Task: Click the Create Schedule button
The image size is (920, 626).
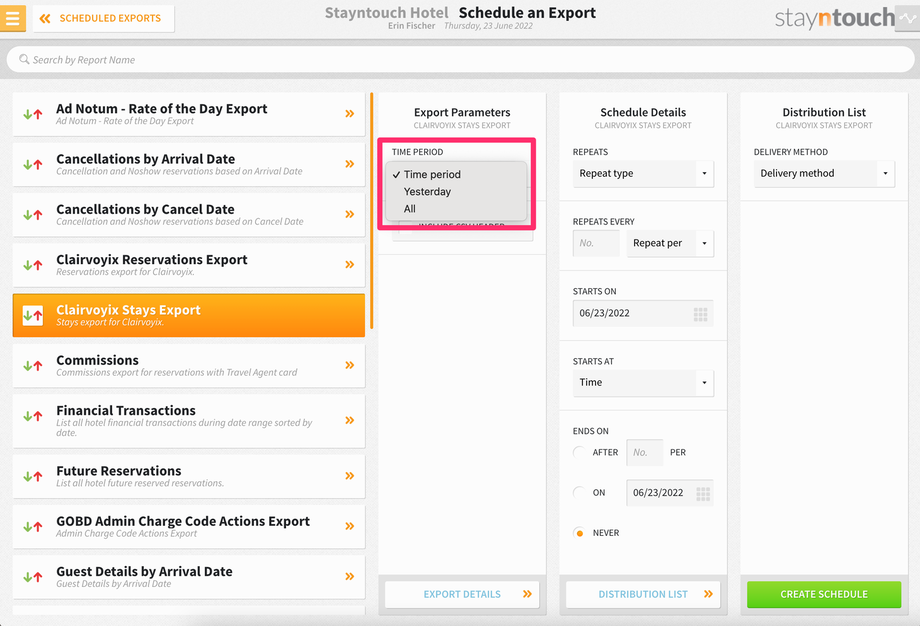Action: coord(824,594)
